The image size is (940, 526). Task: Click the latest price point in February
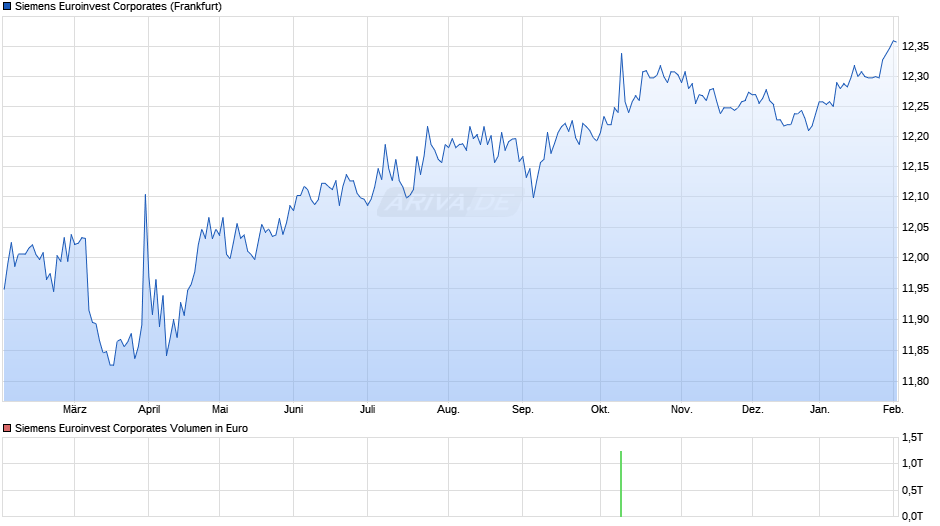tap(894, 41)
